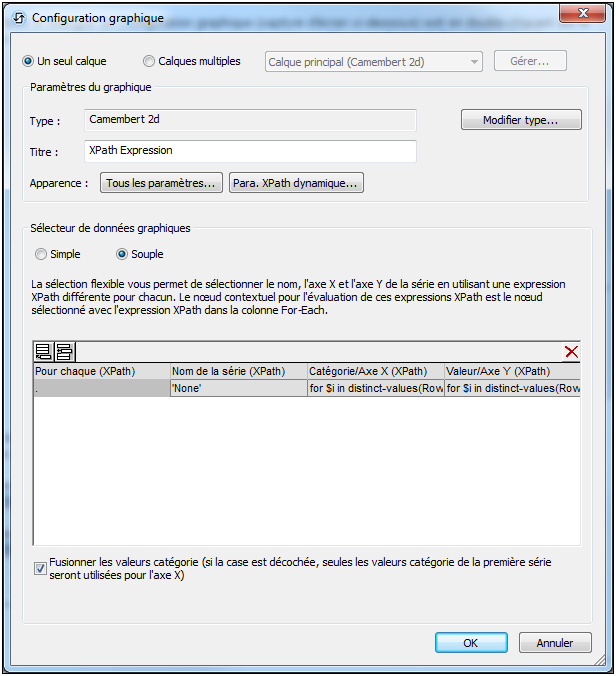Click the append row icon above the table
Image resolution: width=616 pixels, height=676 pixels.
(x=43, y=351)
